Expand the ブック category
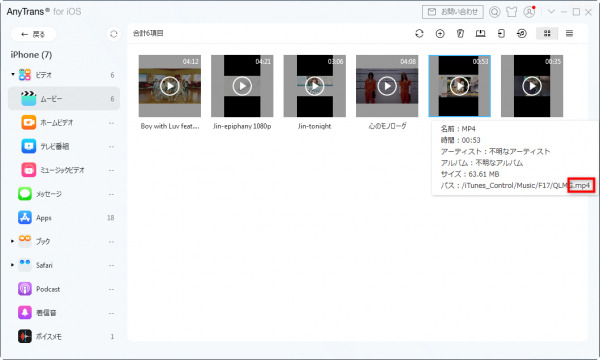600x360 pixels. pyautogui.click(x=12, y=241)
